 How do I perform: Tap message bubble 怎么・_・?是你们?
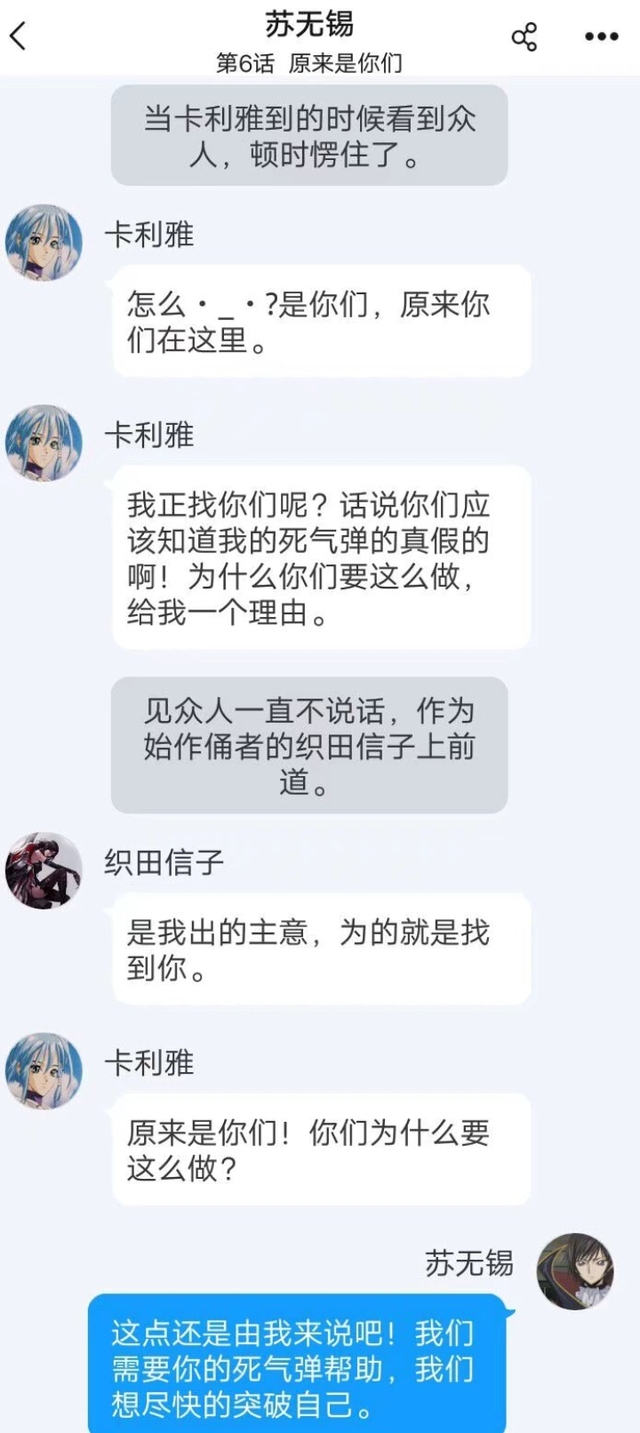[x=321, y=321]
